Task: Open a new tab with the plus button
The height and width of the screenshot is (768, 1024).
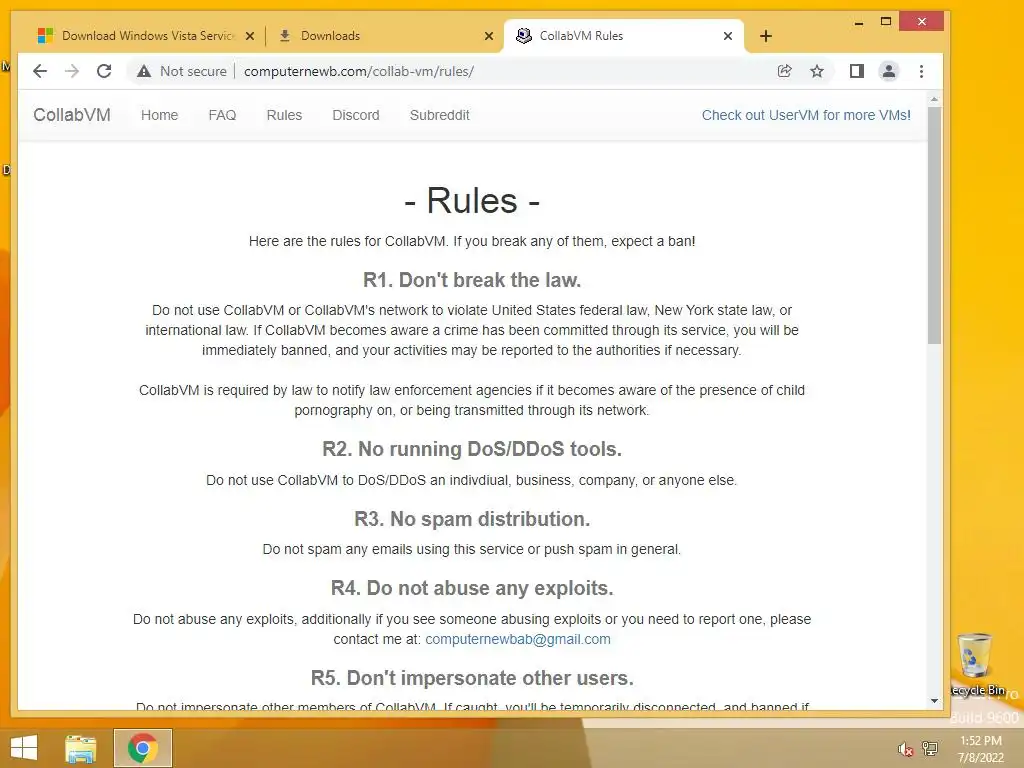Action: (765, 36)
